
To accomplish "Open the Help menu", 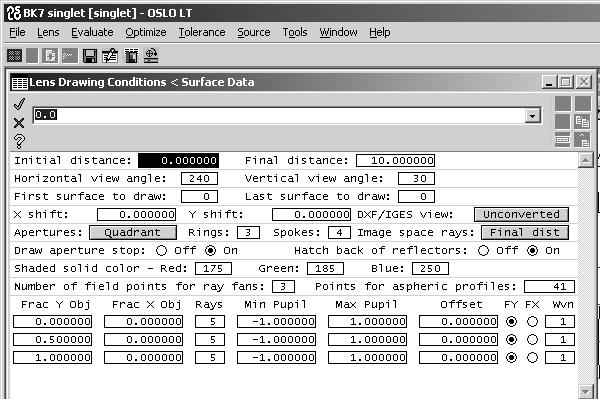I will coord(380,33).
